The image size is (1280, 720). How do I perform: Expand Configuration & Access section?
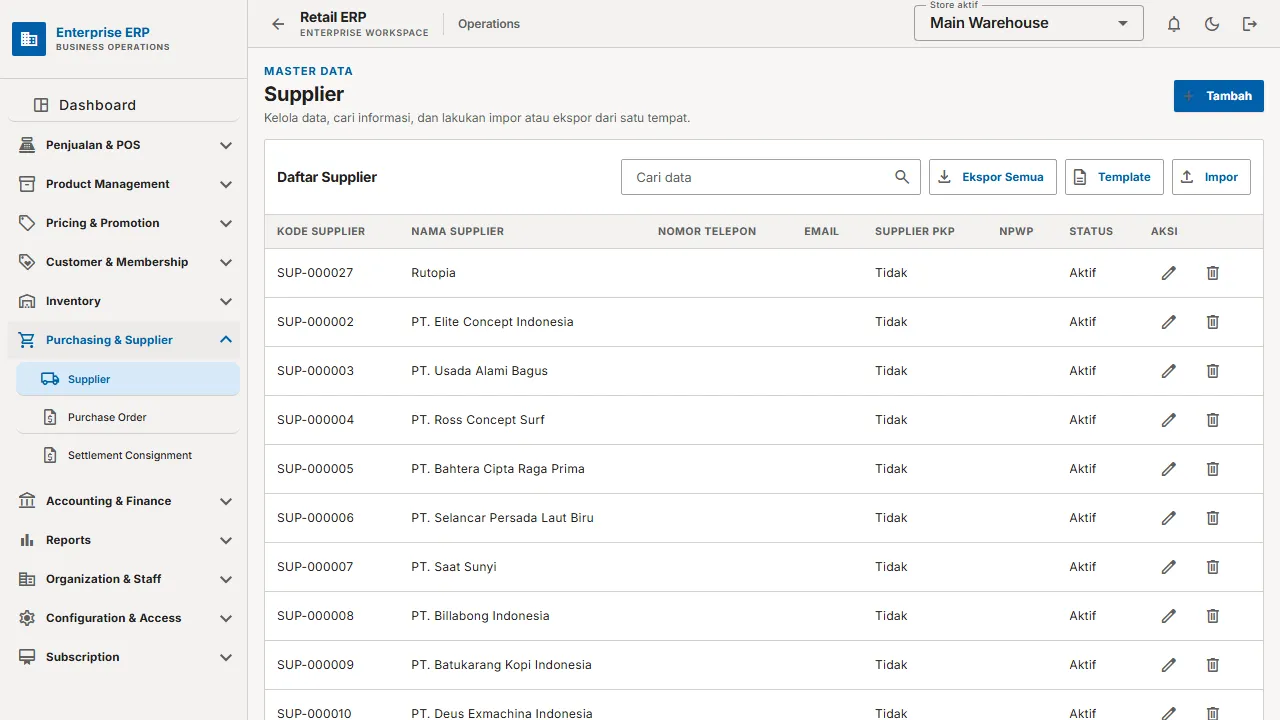click(x=125, y=618)
